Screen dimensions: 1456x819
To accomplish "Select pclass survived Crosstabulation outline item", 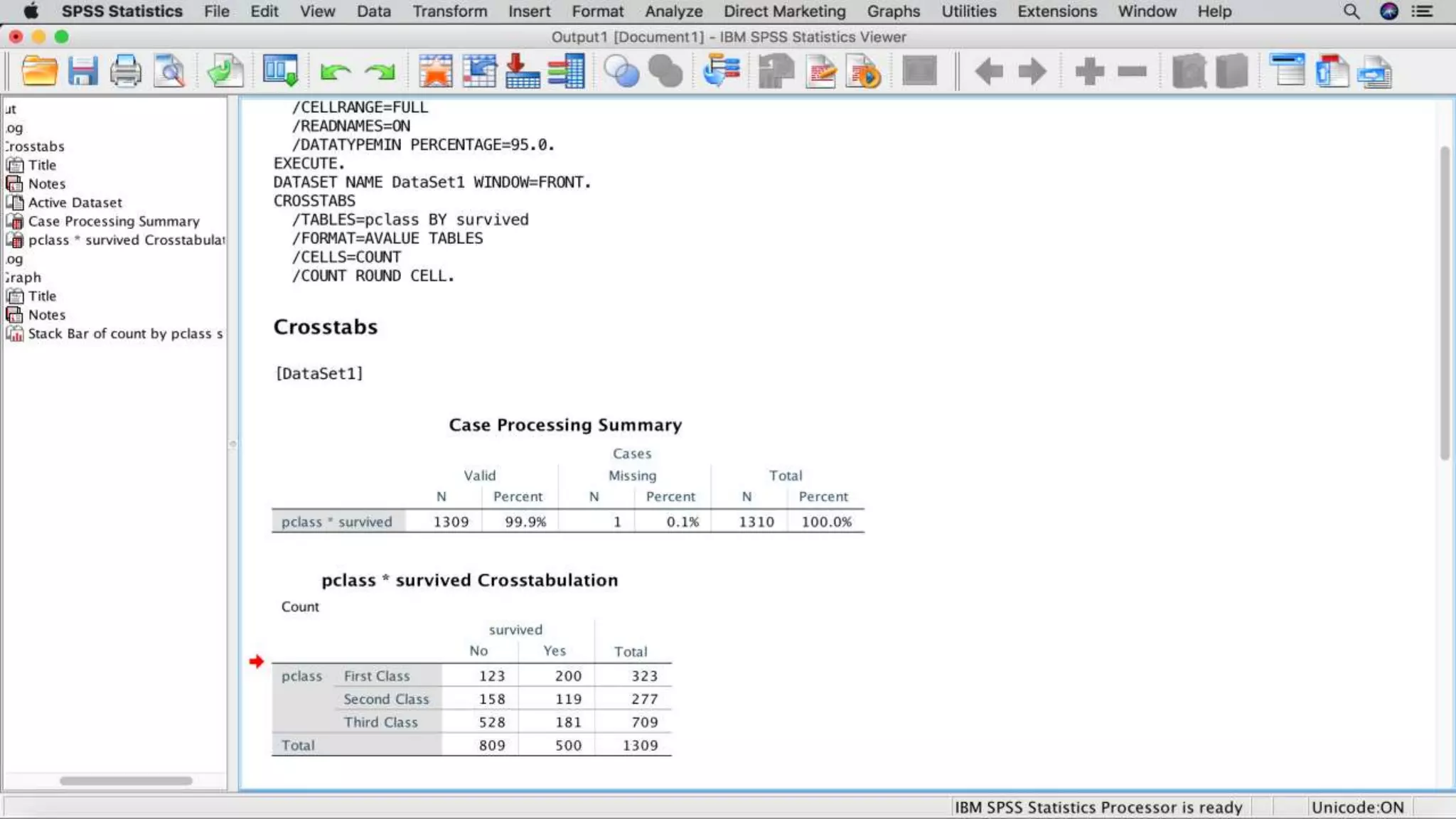I will click(x=126, y=240).
